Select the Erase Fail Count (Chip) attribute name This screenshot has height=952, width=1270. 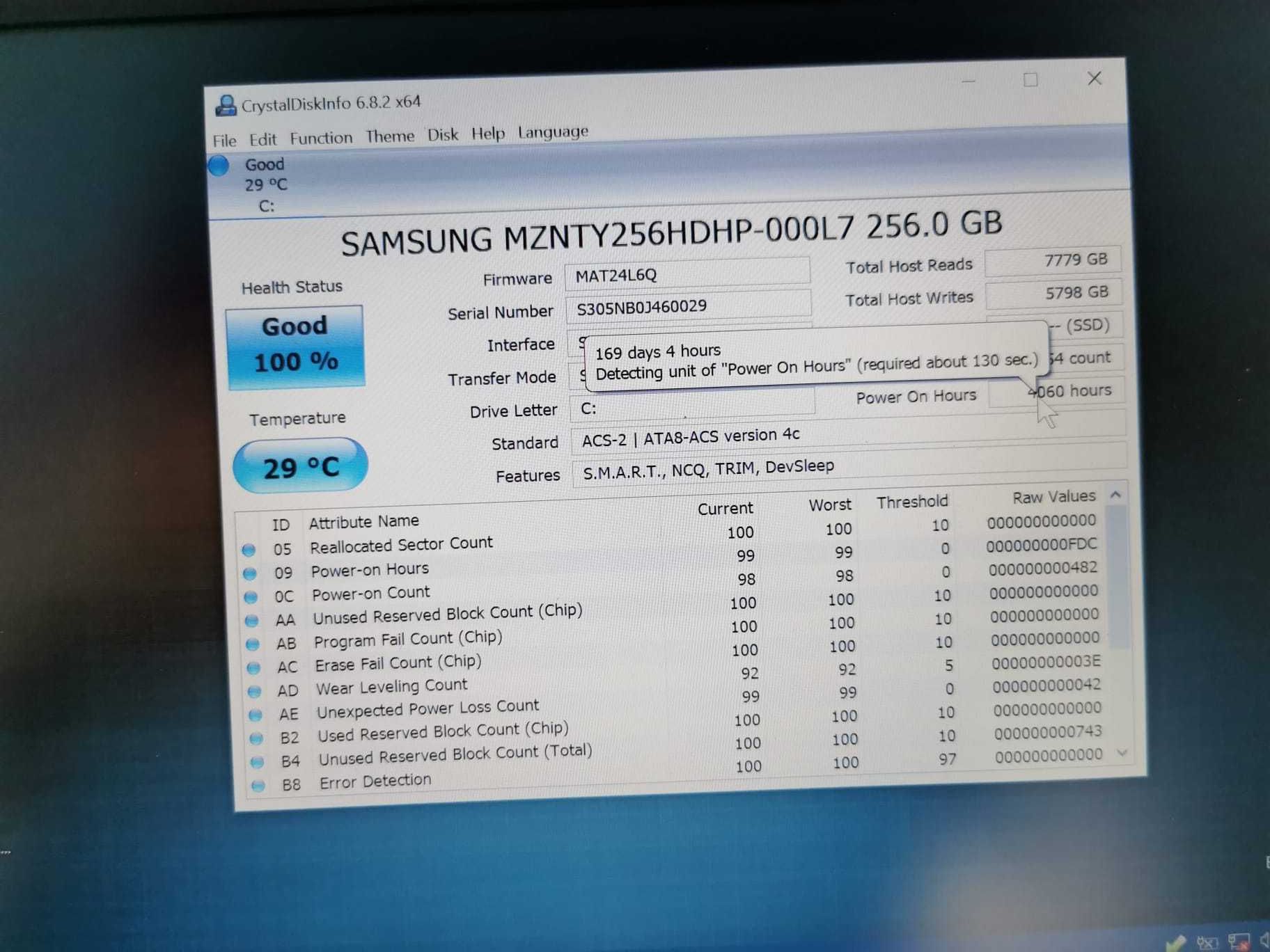[x=398, y=663]
